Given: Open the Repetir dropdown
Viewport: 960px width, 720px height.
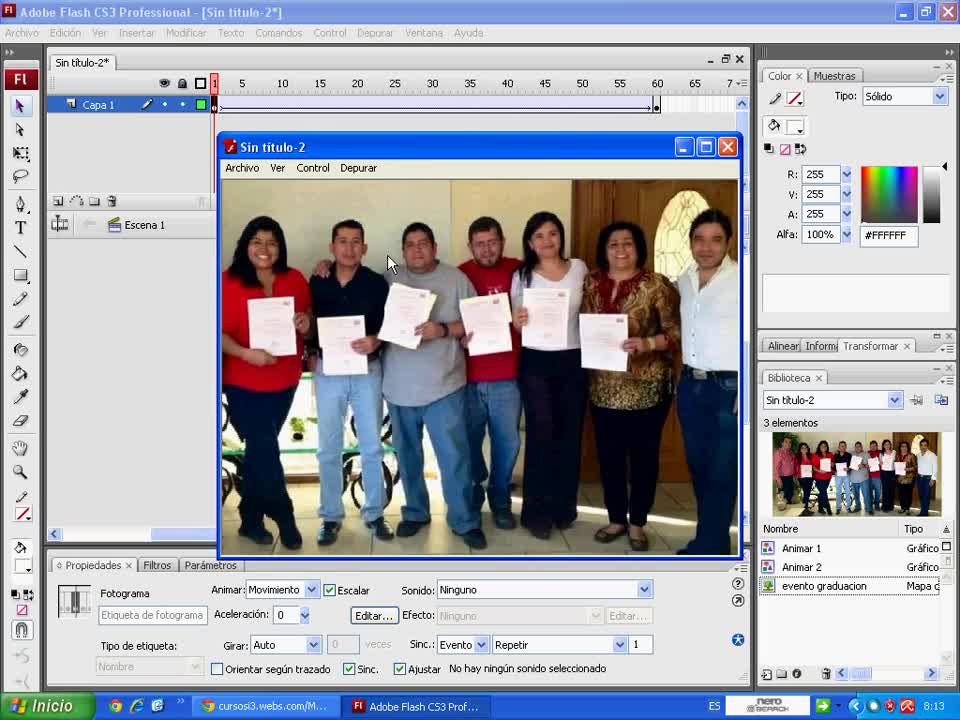Looking at the screenshot, I should click(x=620, y=645).
